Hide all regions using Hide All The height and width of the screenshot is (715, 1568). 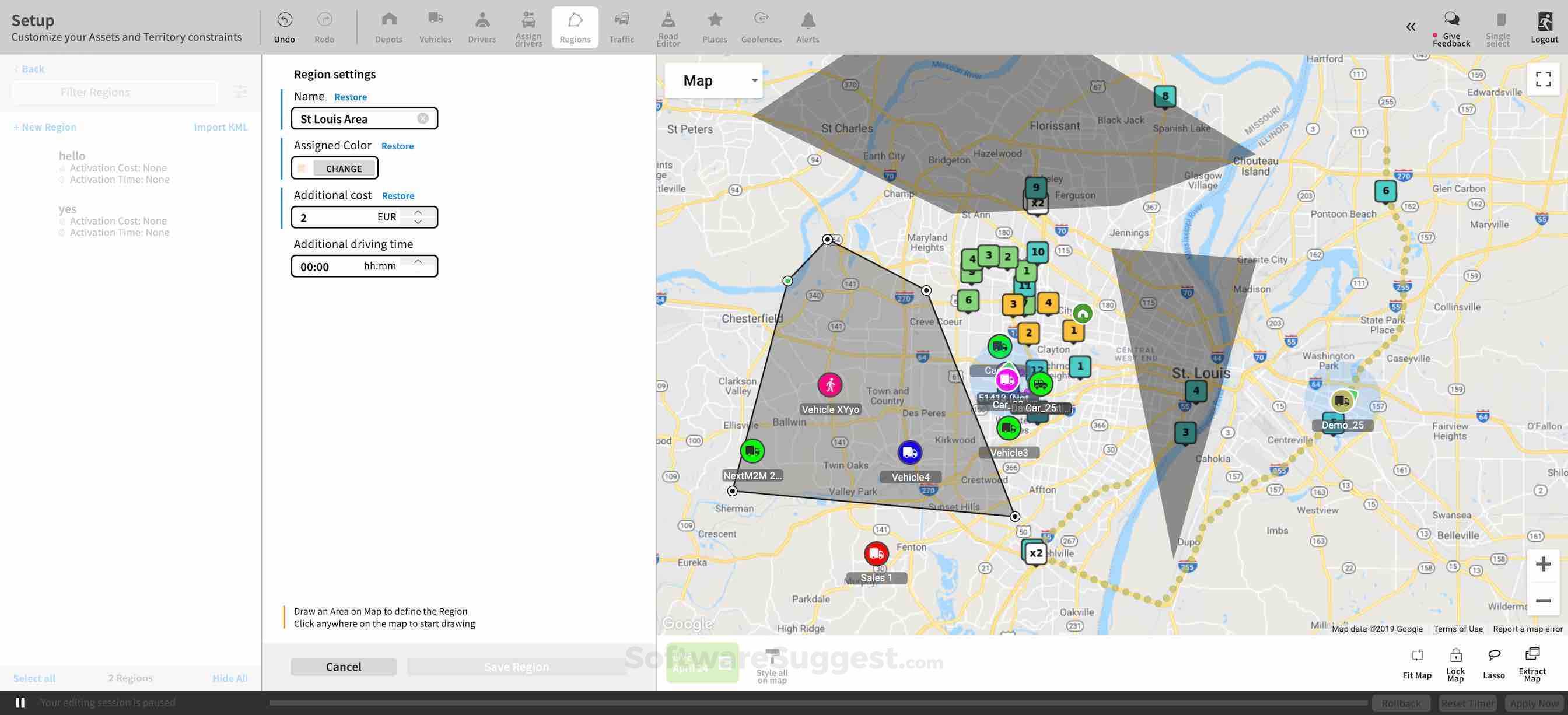tap(229, 677)
